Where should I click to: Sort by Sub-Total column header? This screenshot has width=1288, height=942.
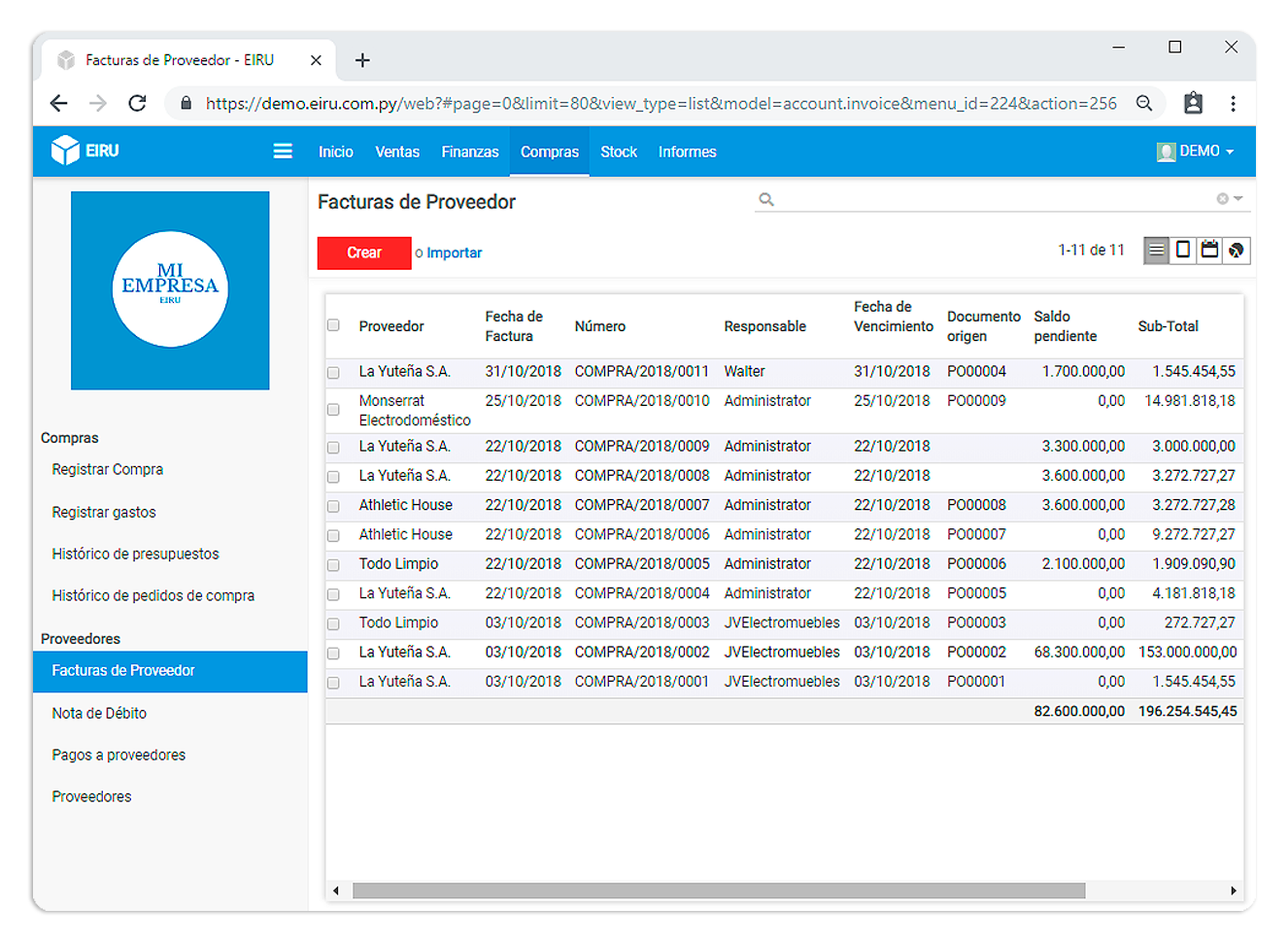tap(1169, 326)
